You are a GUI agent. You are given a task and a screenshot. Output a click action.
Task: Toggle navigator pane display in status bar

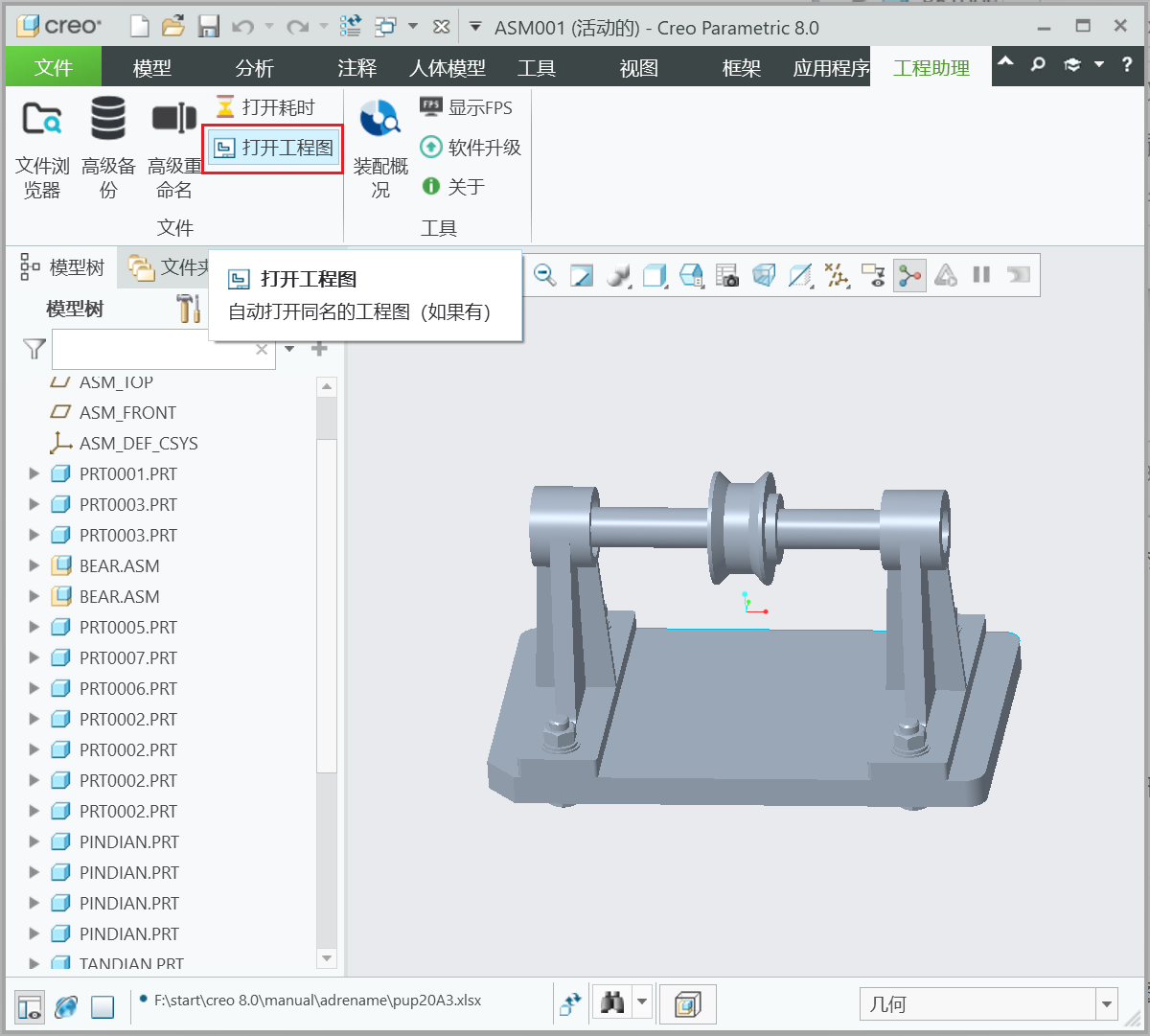click(30, 1006)
